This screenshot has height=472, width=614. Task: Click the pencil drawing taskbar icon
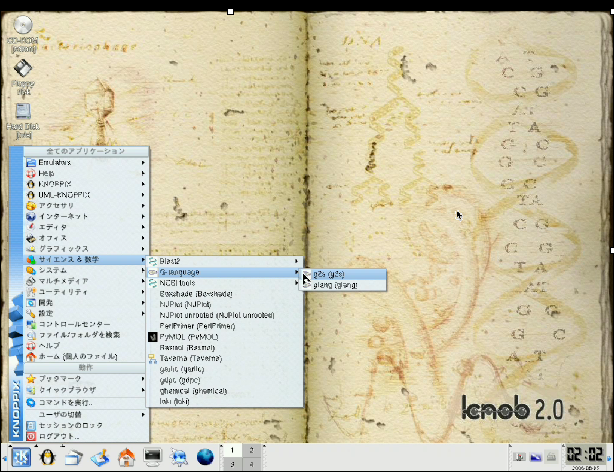click(x=100, y=457)
